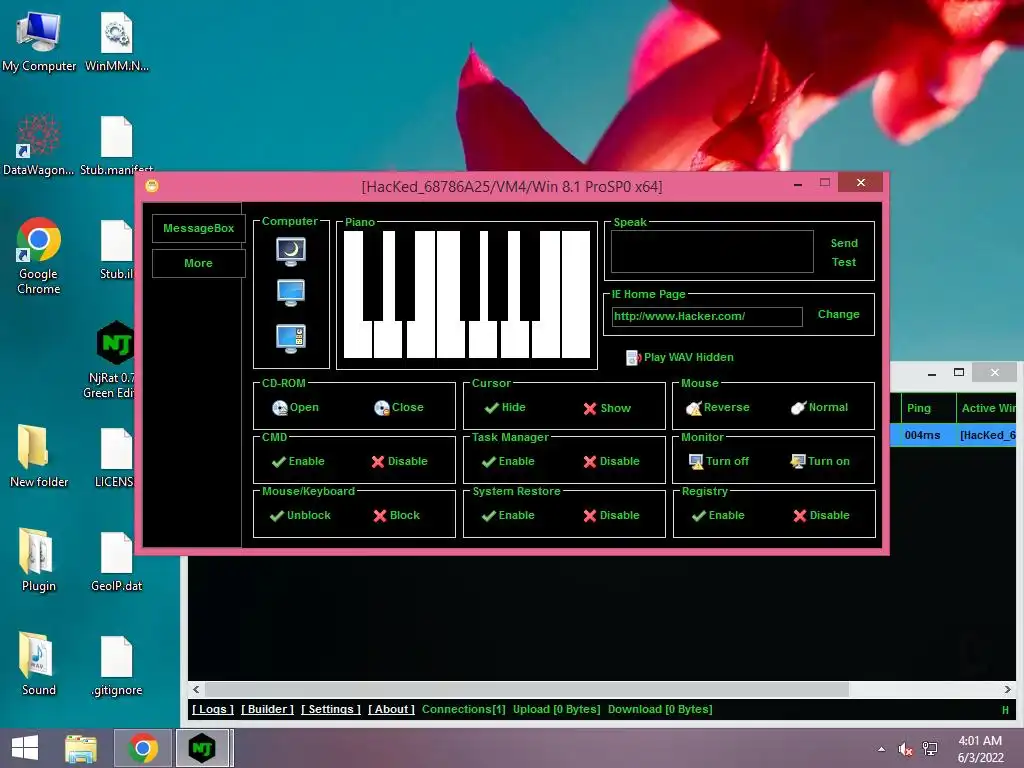This screenshot has height=768, width=1024.
Task: Click the horizontal scrollbar right arrow in NjRat
Action: click(1007, 690)
